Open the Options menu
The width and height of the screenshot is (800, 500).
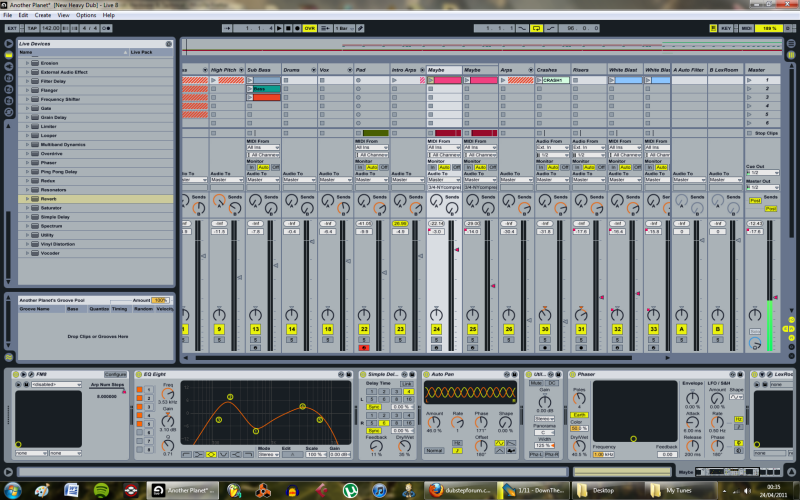tap(86, 15)
